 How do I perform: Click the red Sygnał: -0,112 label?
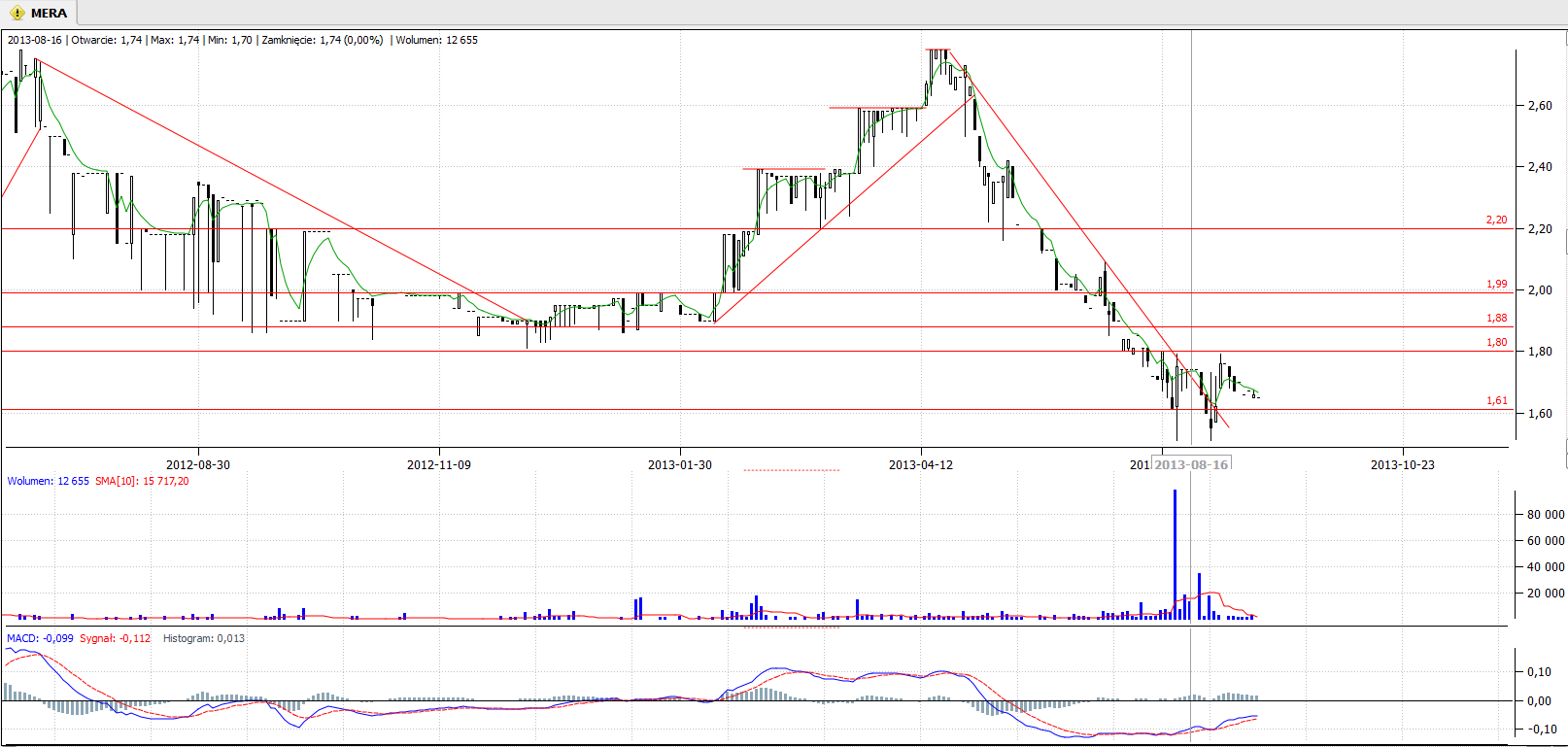pyautogui.click(x=115, y=638)
